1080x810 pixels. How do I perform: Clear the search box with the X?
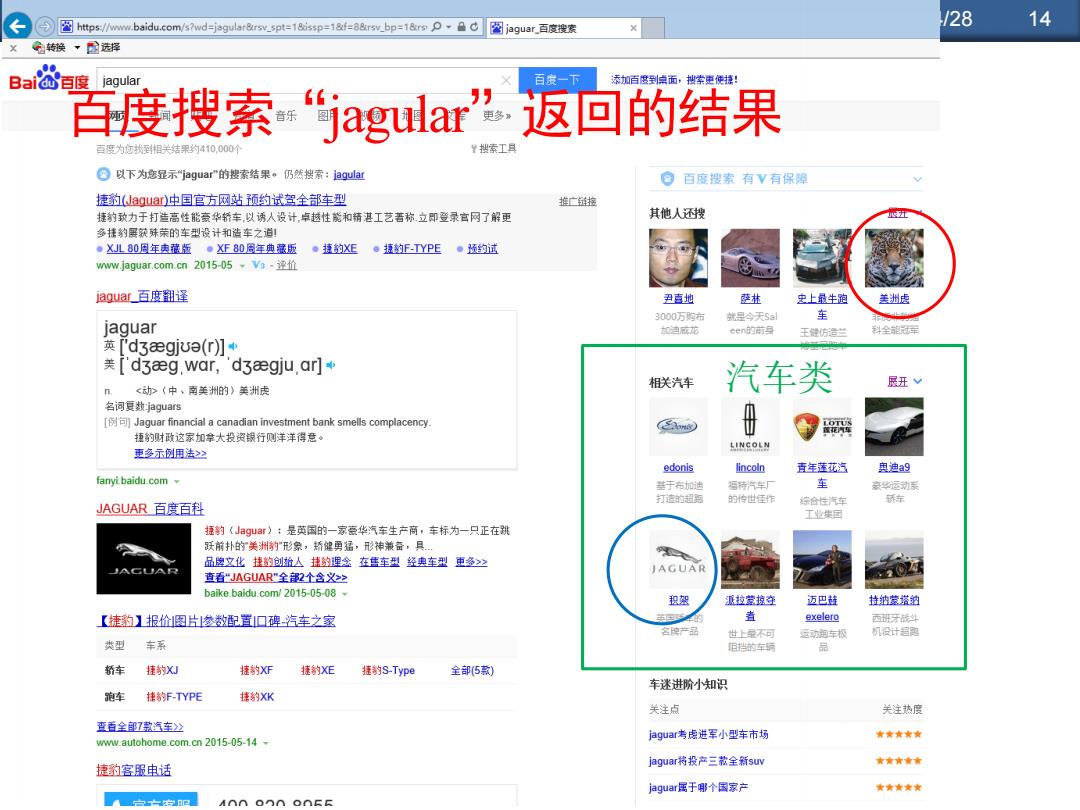(506, 81)
